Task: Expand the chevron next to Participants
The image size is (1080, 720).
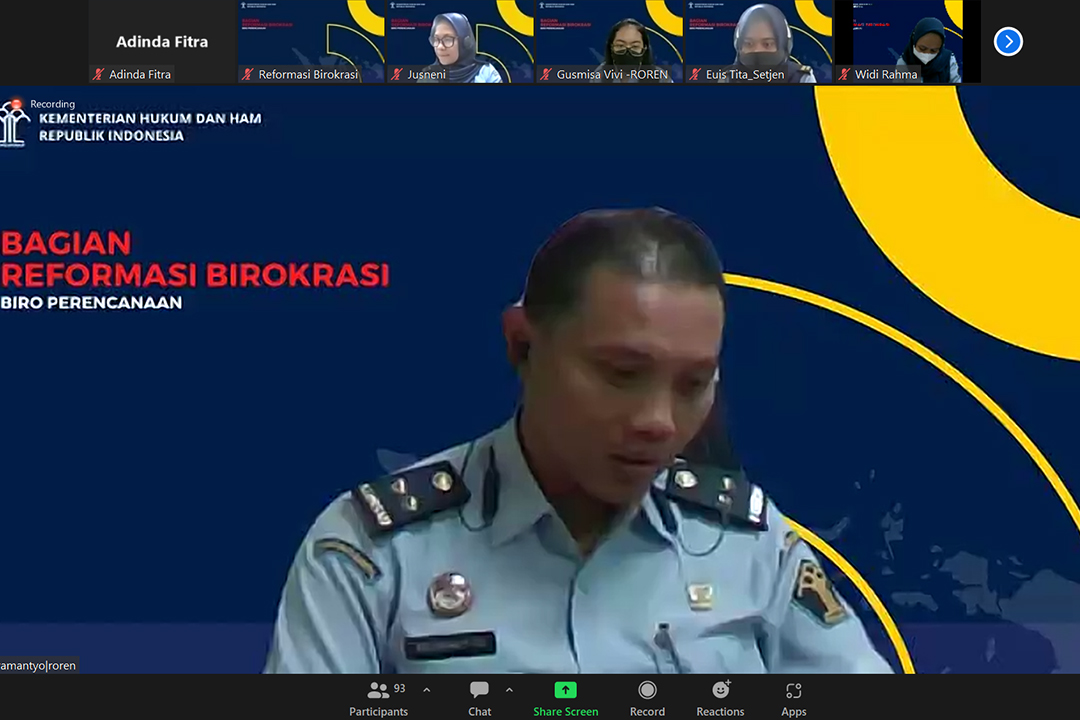Action: point(427,690)
